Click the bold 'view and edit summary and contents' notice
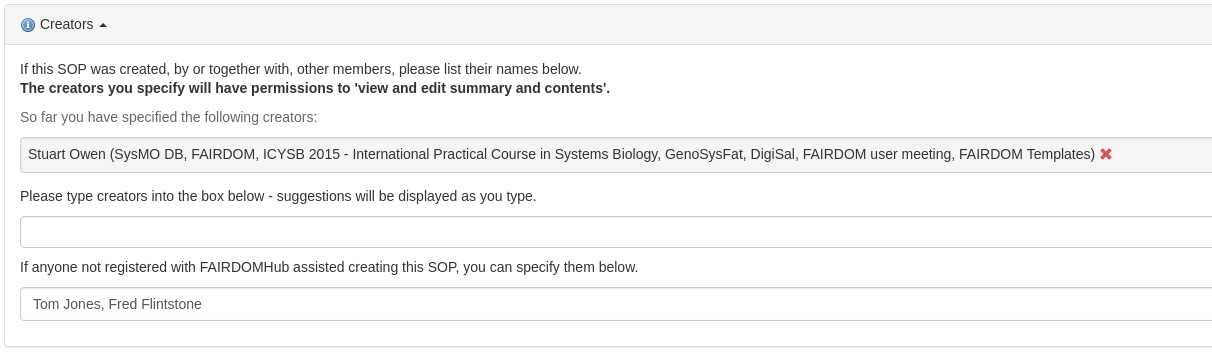Image resolution: width=1212 pixels, height=361 pixels. pyautogui.click(x=315, y=88)
